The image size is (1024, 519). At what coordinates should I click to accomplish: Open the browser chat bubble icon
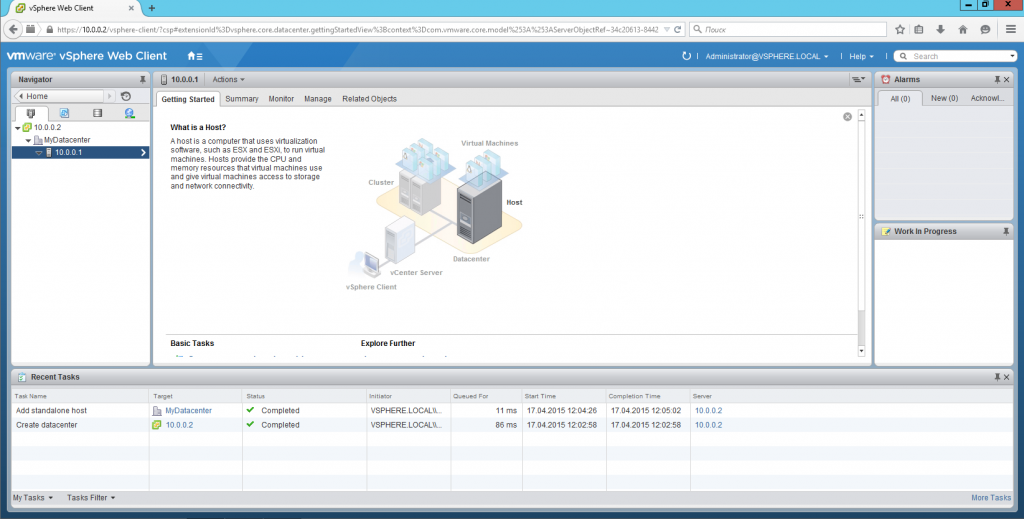click(x=985, y=29)
